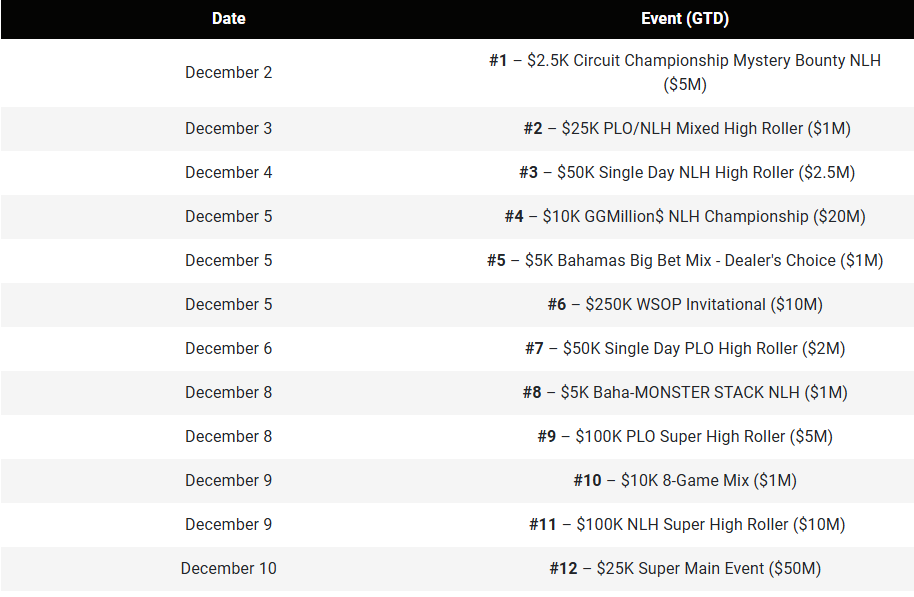Select the December 3 date cell
This screenshot has width=914, height=597.
coord(228,128)
